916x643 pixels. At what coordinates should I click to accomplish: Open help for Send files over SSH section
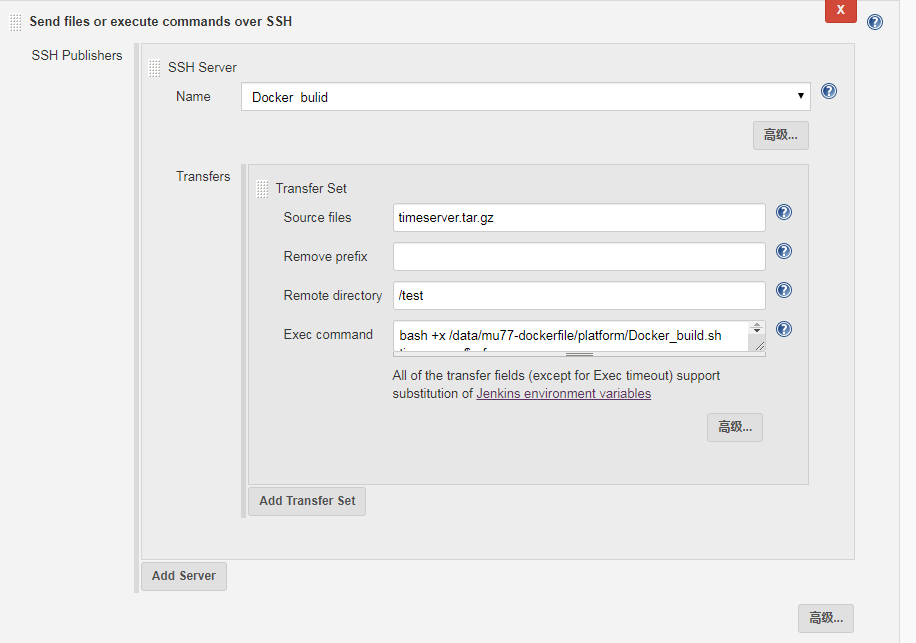874,22
